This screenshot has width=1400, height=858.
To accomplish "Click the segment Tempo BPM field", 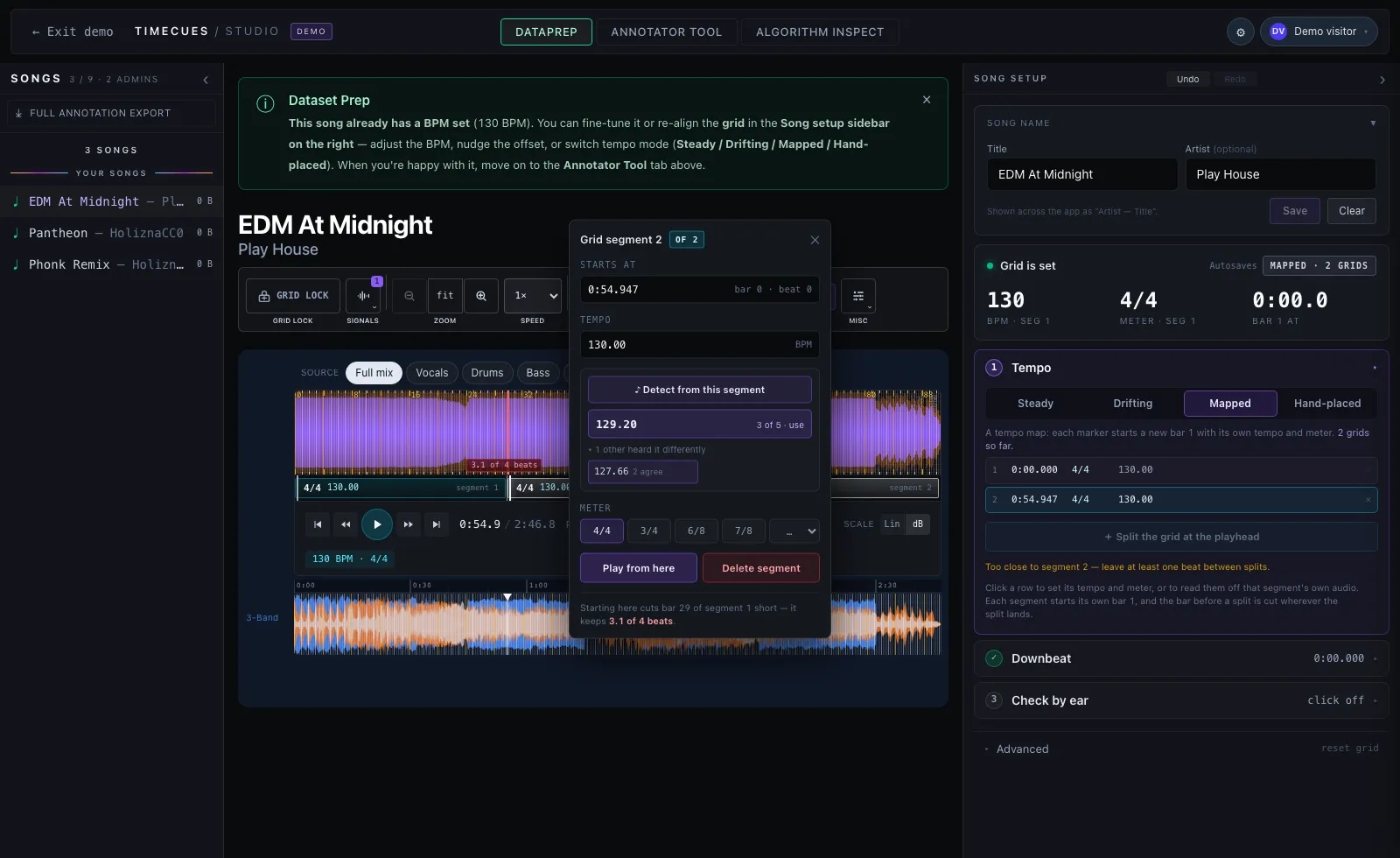I will coord(700,345).
